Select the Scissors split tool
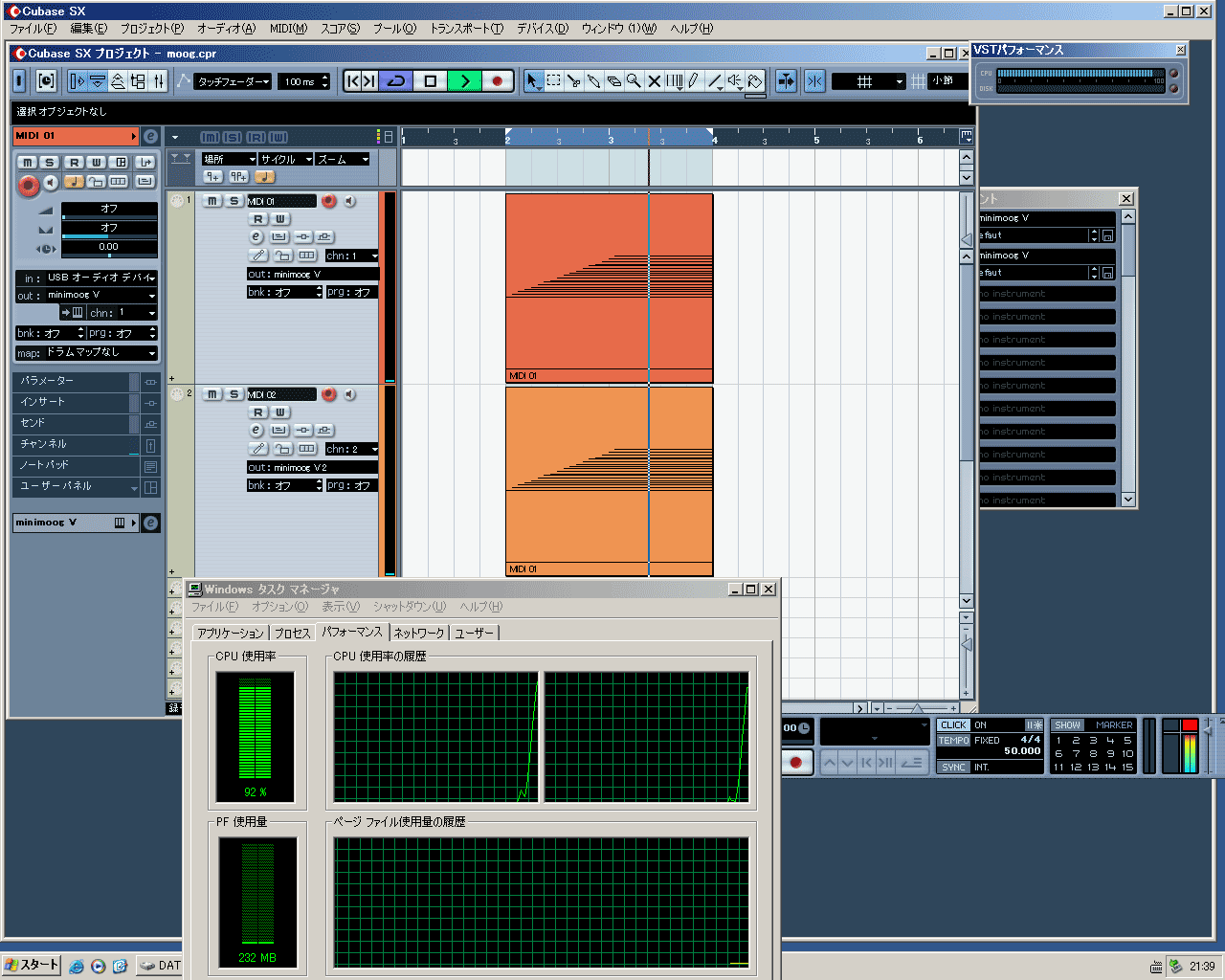This screenshot has height=980, width=1225. tap(574, 81)
